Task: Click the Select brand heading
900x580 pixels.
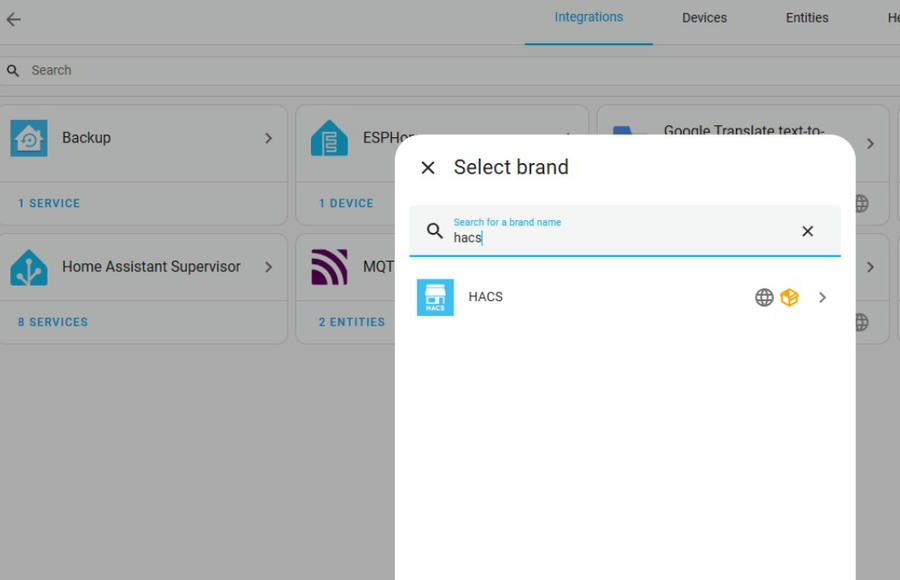Action: click(511, 167)
